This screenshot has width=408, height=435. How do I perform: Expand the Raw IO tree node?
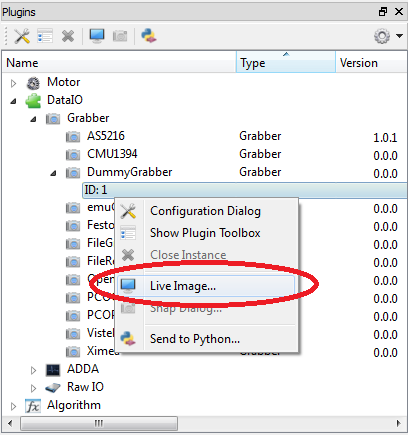[x=33, y=388]
